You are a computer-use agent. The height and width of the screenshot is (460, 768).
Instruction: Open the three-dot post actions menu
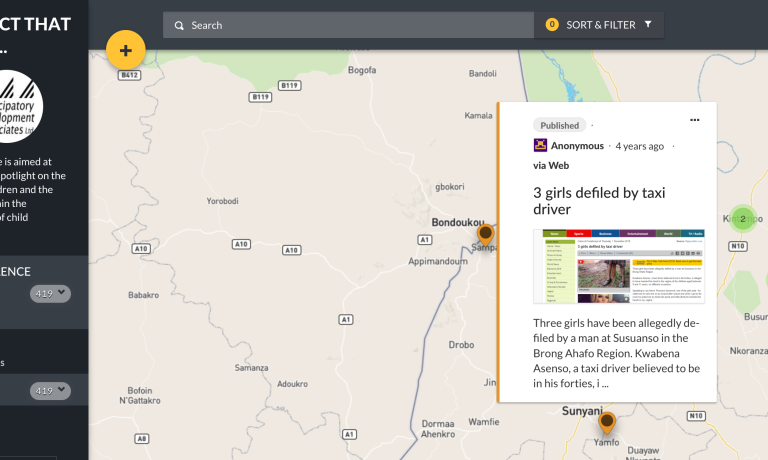[x=695, y=120]
